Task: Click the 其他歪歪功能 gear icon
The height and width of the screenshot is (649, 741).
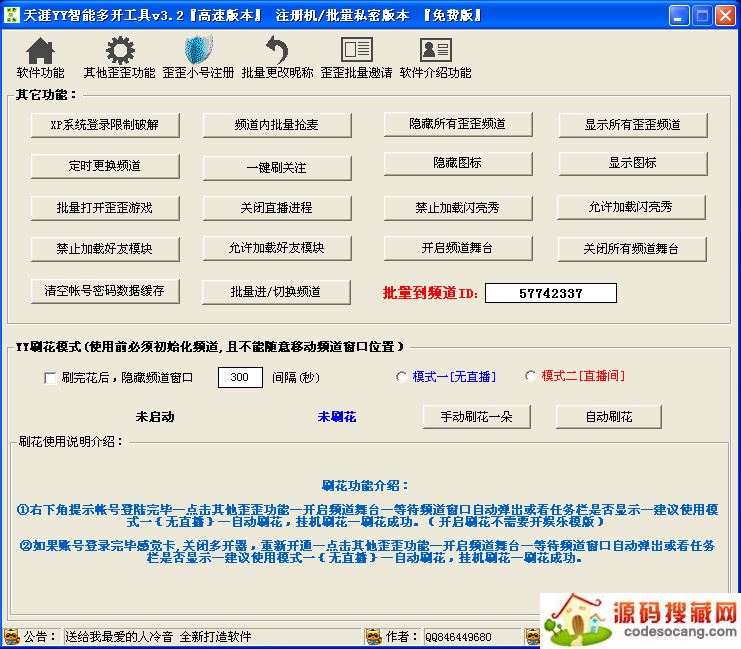Action: point(119,51)
